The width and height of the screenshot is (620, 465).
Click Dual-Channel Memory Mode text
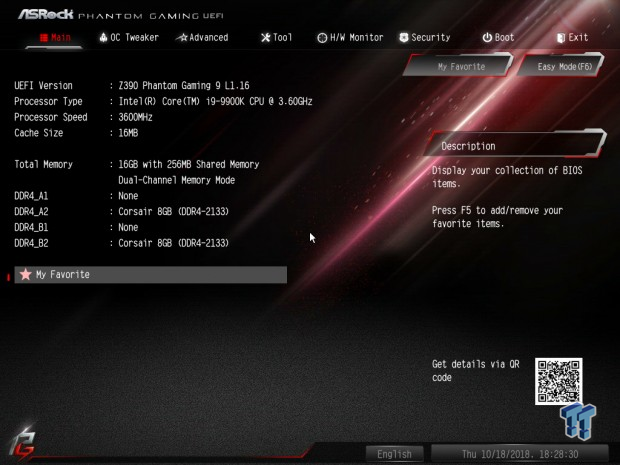[177, 180]
